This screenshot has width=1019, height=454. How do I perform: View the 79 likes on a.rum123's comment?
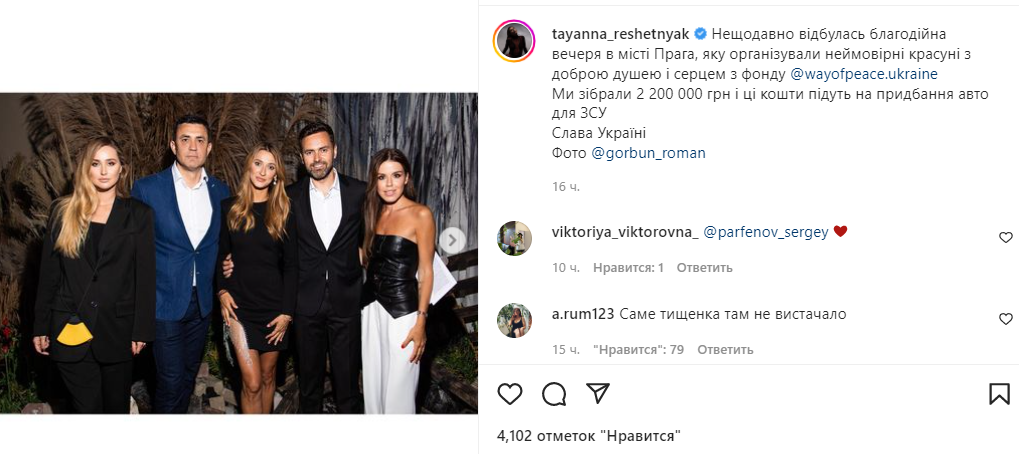(x=638, y=350)
